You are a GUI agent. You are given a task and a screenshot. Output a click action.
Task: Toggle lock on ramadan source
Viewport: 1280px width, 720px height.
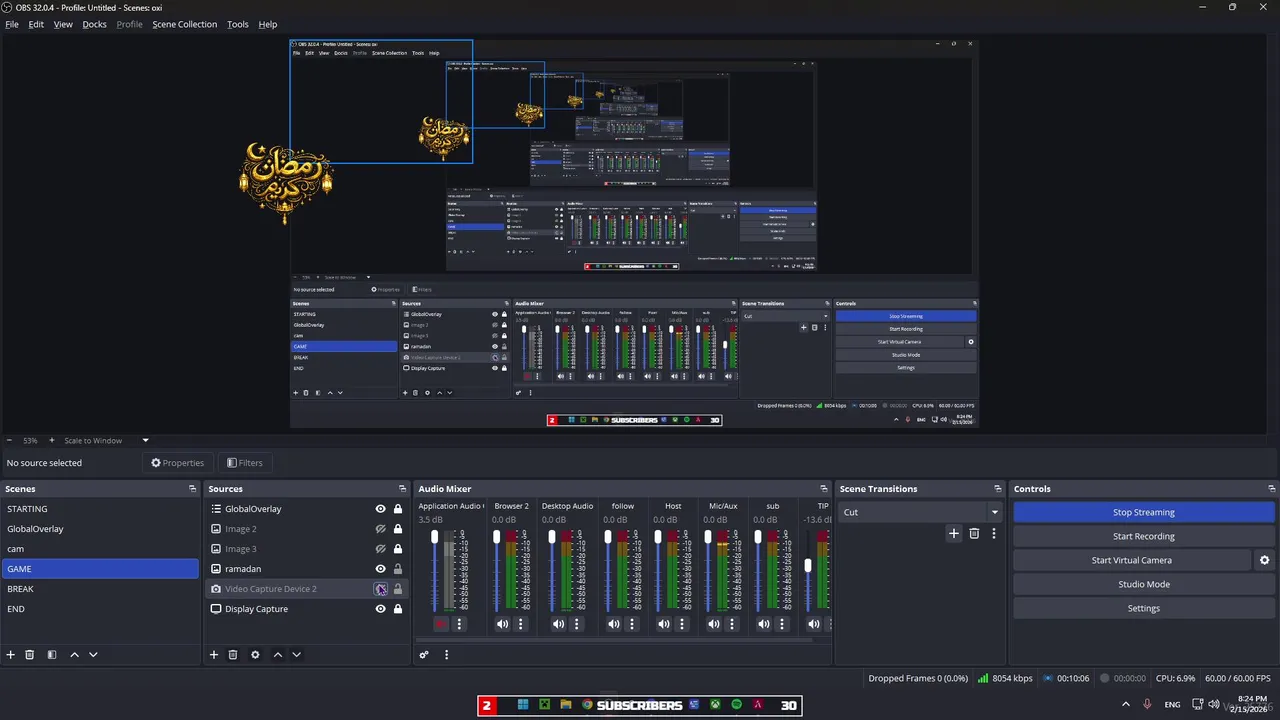pyautogui.click(x=398, y=569)
